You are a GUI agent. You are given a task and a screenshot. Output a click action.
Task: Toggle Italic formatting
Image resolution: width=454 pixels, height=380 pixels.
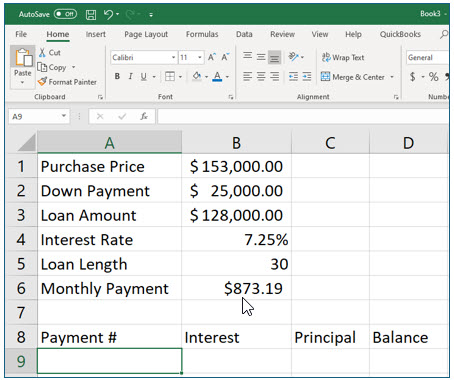coord(131,77)
